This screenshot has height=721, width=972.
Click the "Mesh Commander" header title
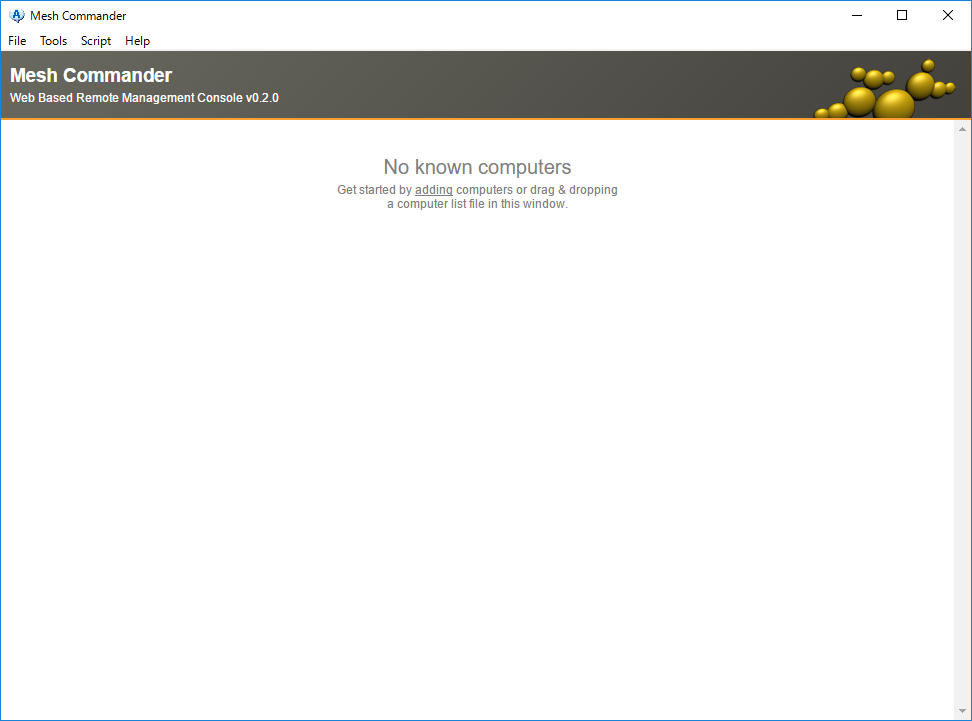pos(91,75)
